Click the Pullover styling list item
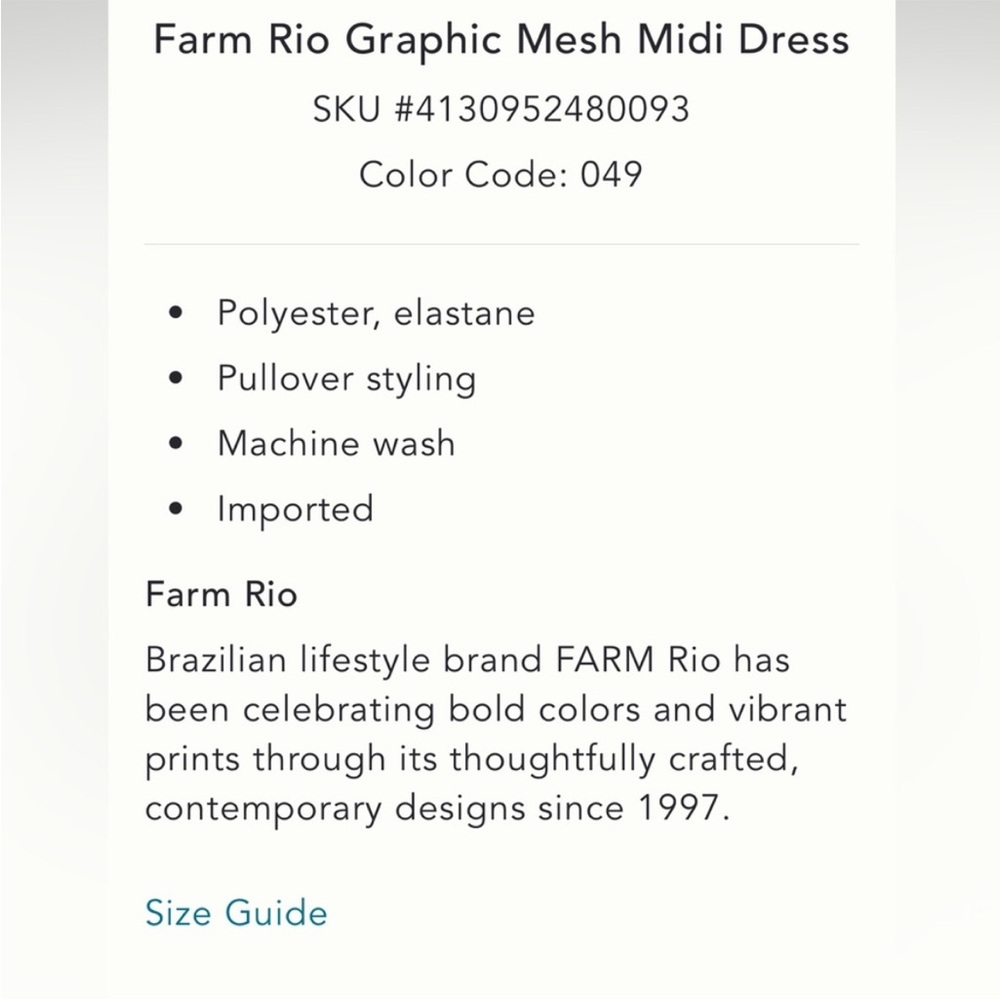 tap(346, 379)
